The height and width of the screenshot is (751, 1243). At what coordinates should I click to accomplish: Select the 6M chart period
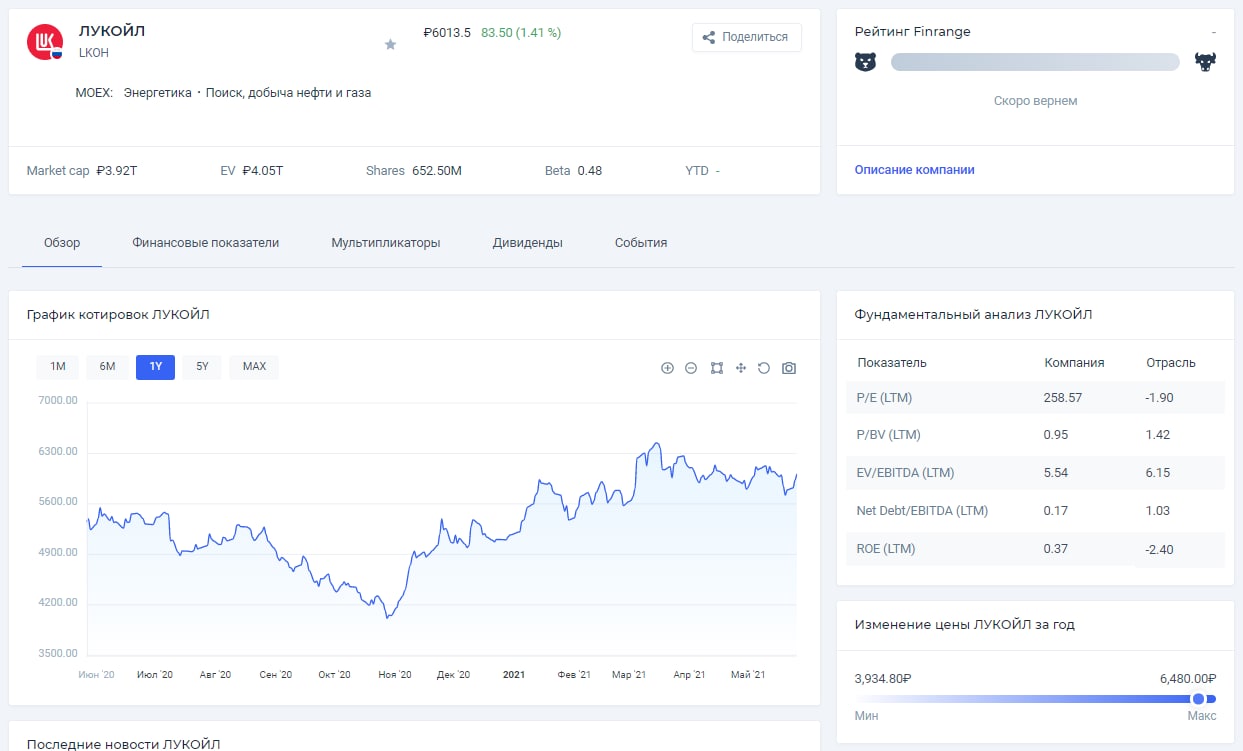click(x=107, y=367)
